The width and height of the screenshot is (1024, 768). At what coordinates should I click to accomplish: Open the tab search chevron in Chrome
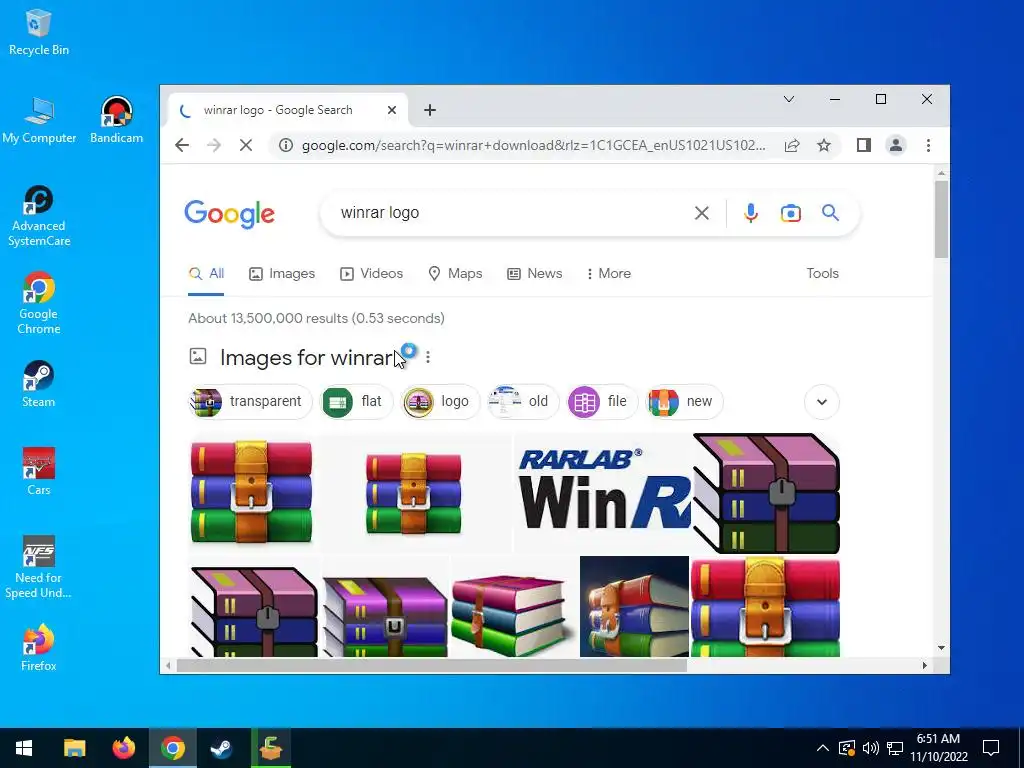(x=789, y=99)
